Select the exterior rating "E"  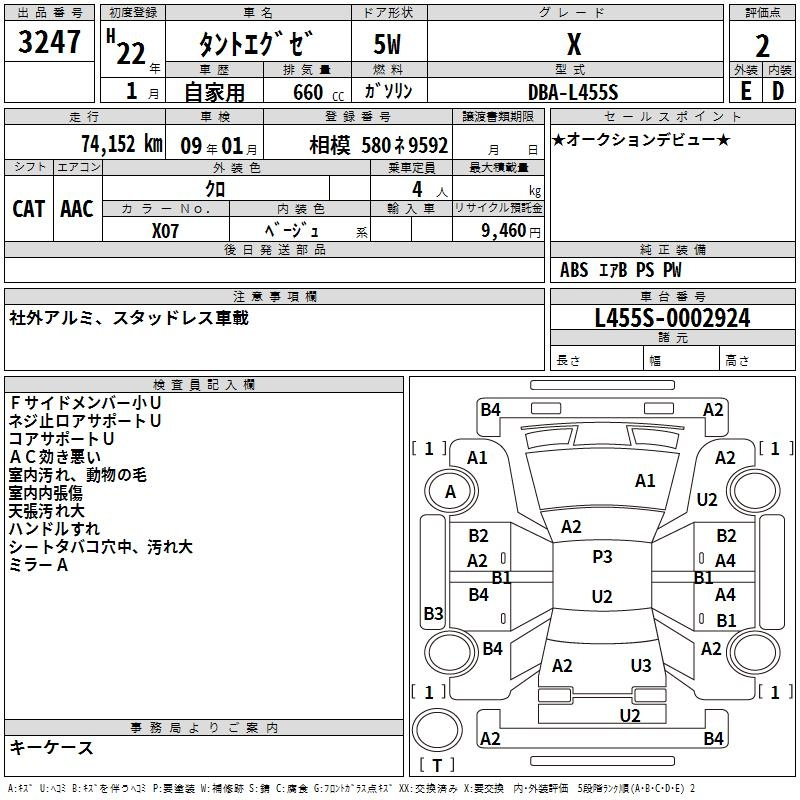745,91
